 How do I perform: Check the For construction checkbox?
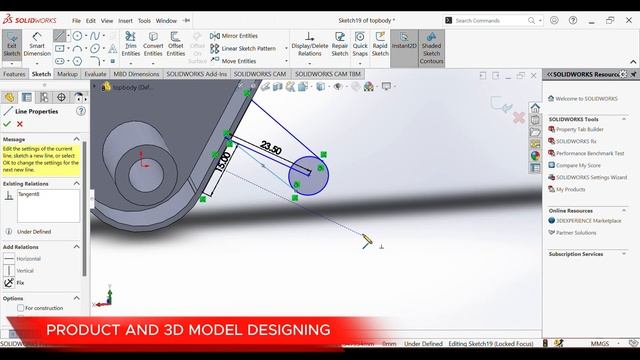[20, 308]
